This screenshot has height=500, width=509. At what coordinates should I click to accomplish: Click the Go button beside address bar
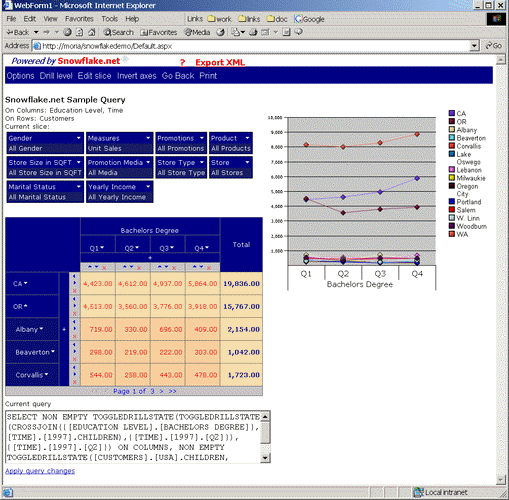tap(493, 46)
